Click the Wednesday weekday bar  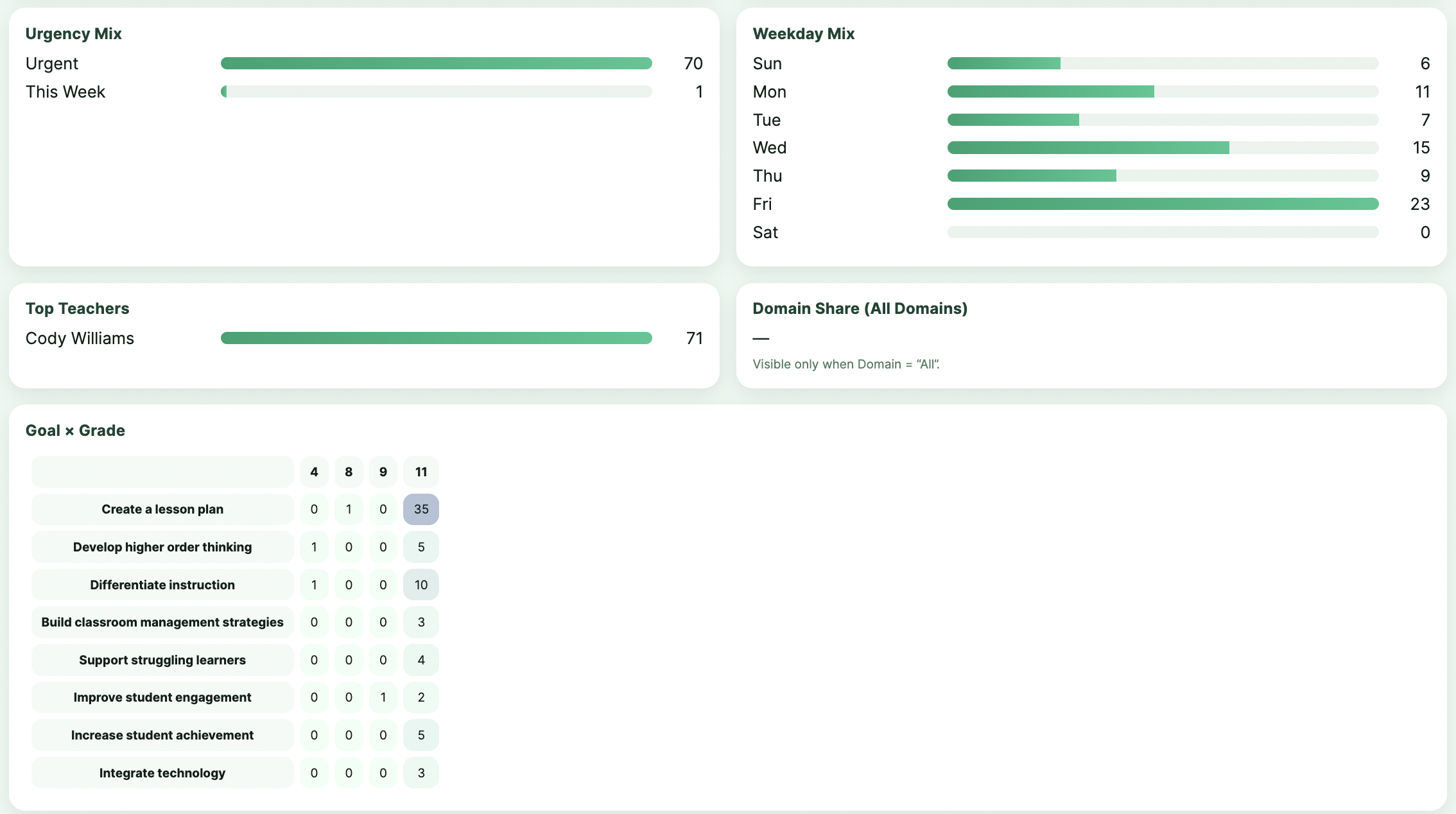pos(1163,148)
